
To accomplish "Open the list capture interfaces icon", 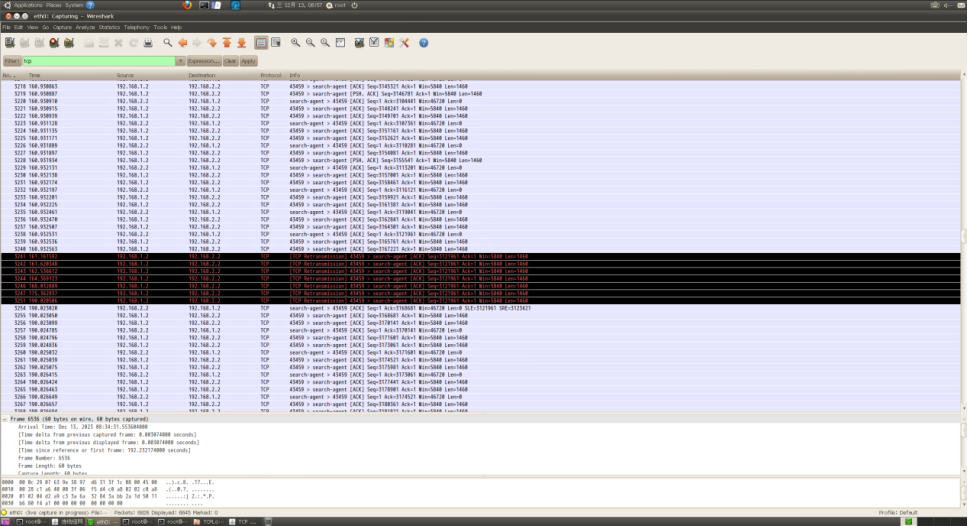I will click(x=9, y=43).
